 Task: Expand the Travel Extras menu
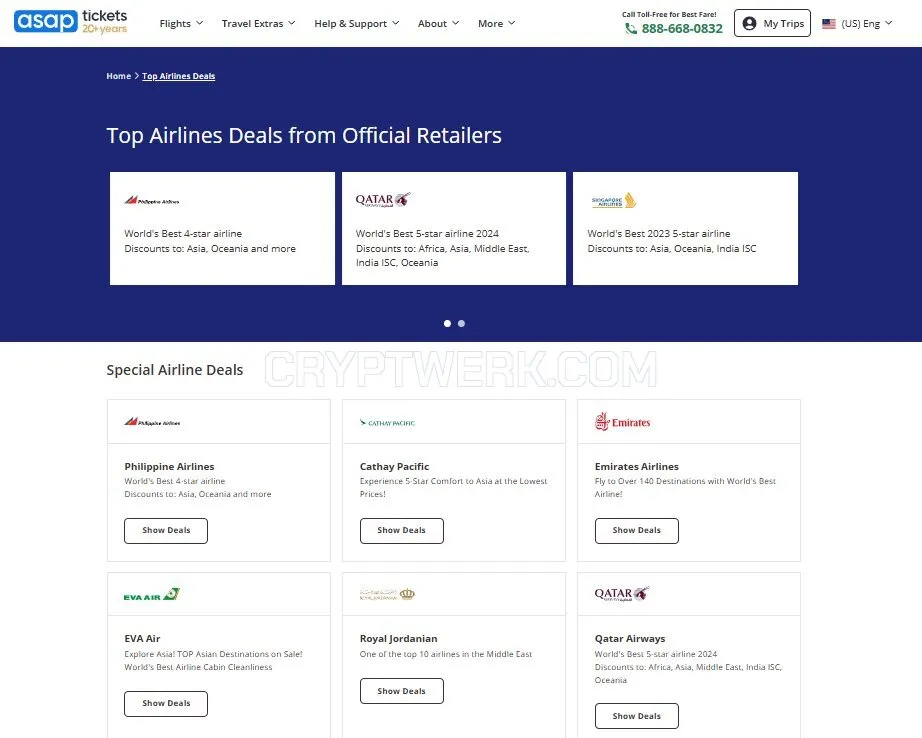click(x=258, y=24)
